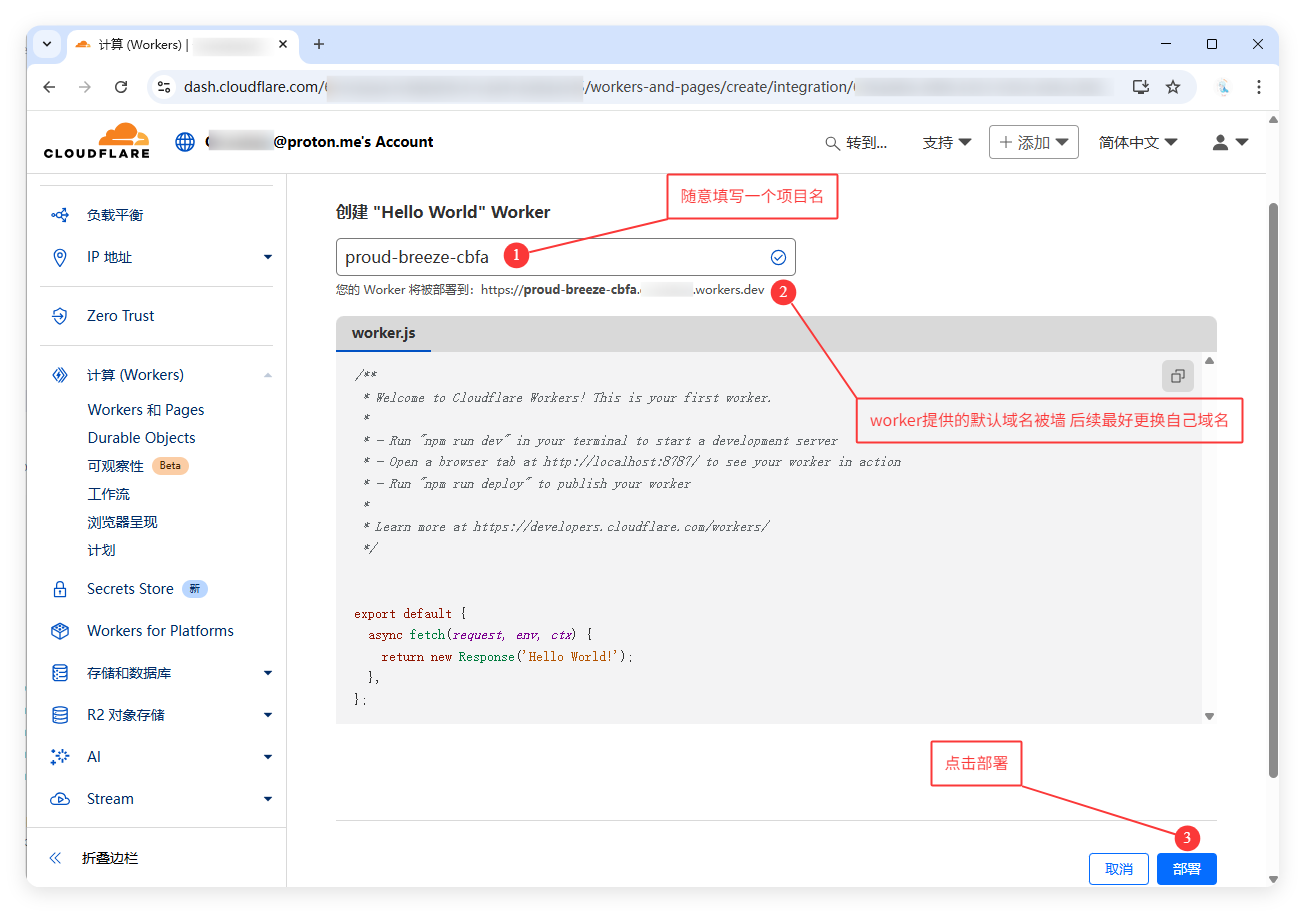Open the Chrome three-dot menu
This screenshot has width=1304, height=912.
1258,87
